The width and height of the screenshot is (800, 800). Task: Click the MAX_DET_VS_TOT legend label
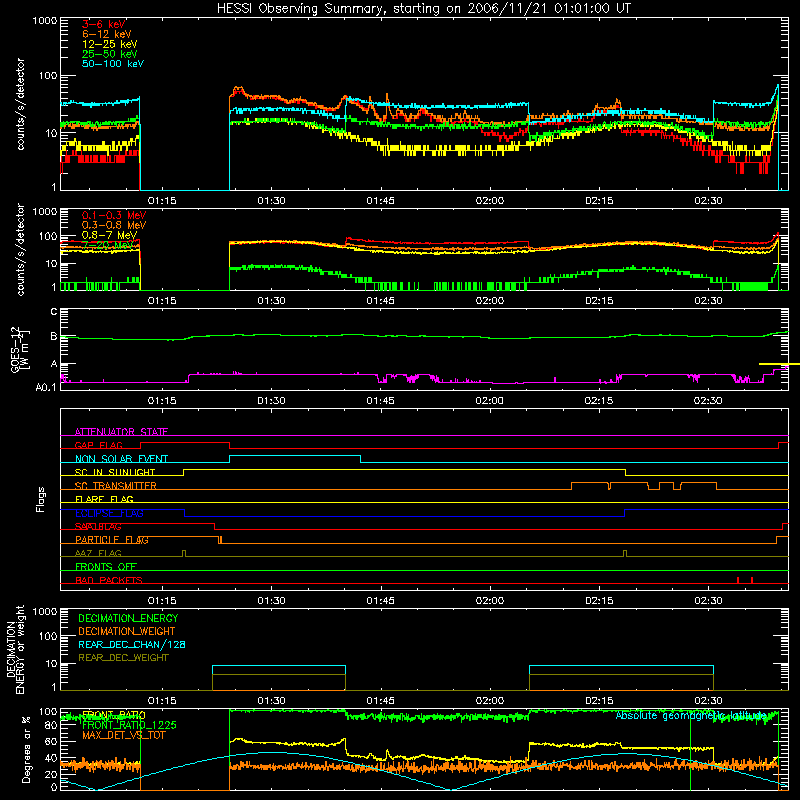tap(124, 735)
